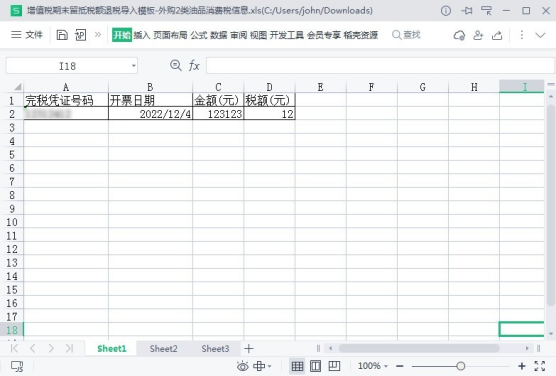Click the zoom slider handle
Screen dimensions: 556x376
(461, 366)
